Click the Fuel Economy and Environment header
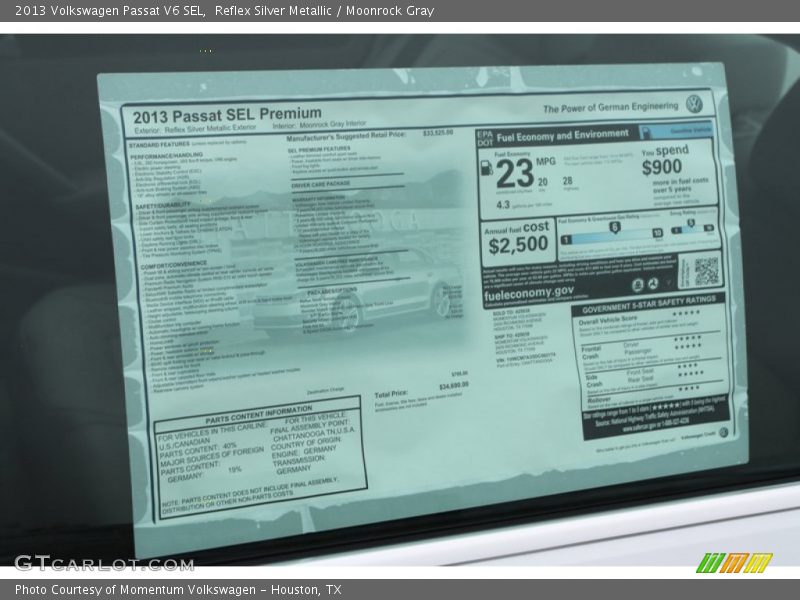The image size is (800, 600). 563,135
